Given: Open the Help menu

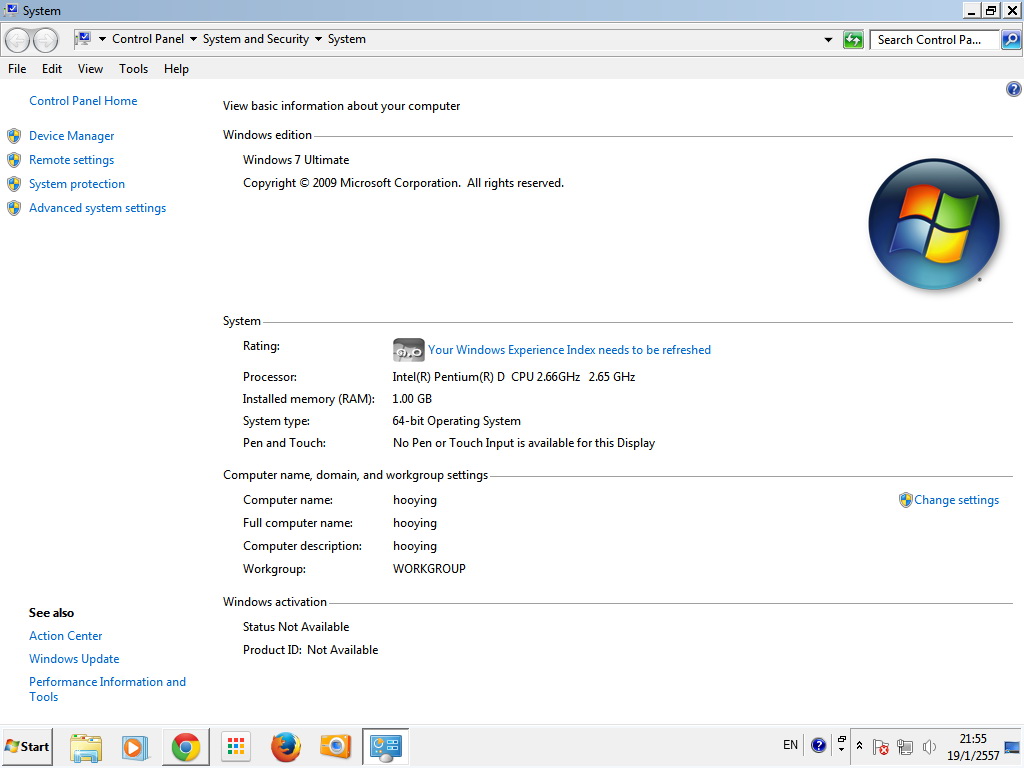Looking at the screenshot, I should coord(176,69).
